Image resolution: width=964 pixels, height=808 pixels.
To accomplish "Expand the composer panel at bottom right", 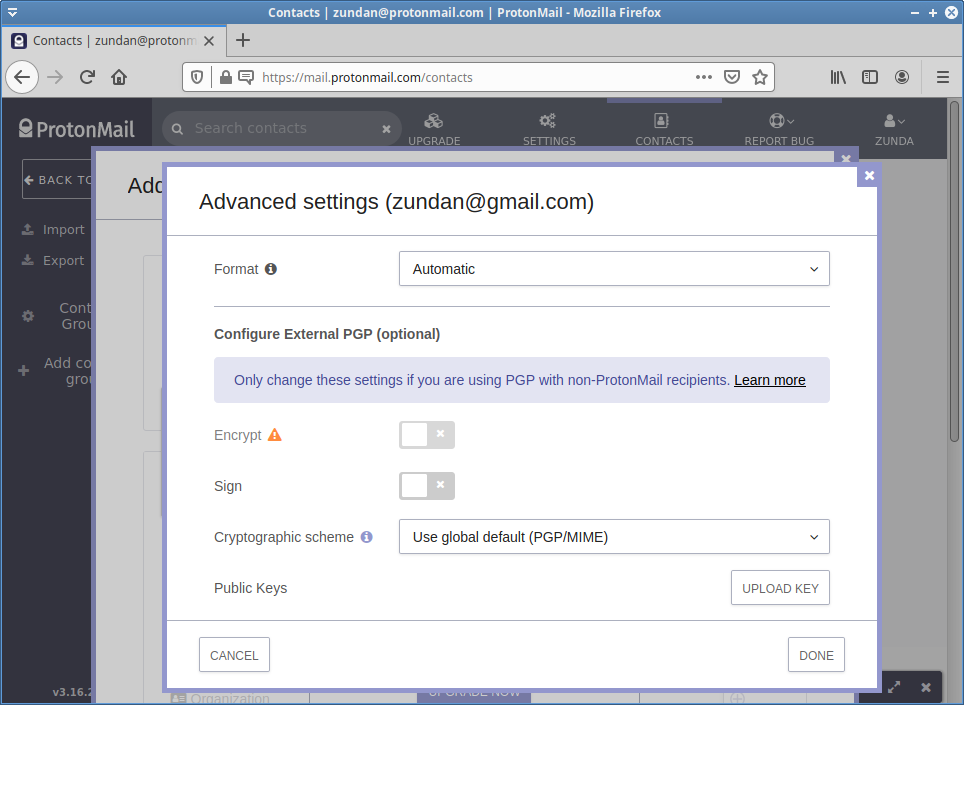I will (894, 687).
